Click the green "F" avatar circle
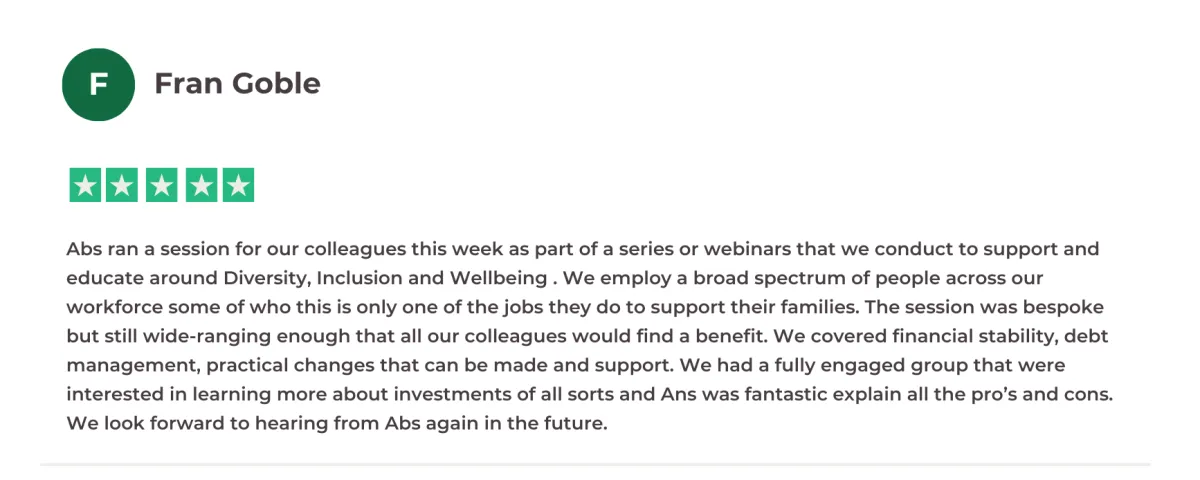Viewport: 1200px width, 480px height. pyautogui.click(x=98, y=84)
